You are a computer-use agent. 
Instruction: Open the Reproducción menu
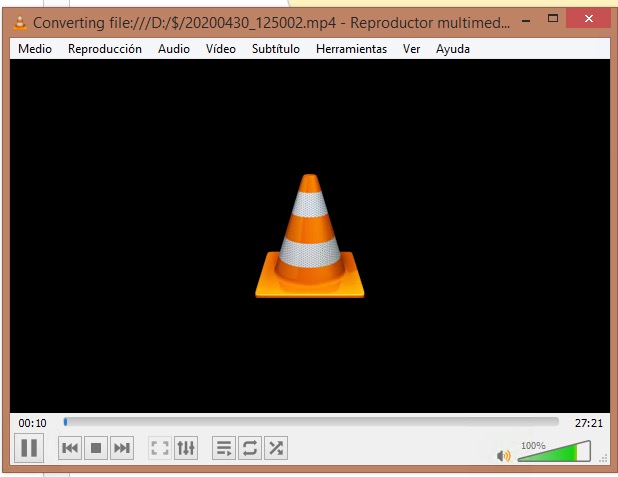[105, 49]
